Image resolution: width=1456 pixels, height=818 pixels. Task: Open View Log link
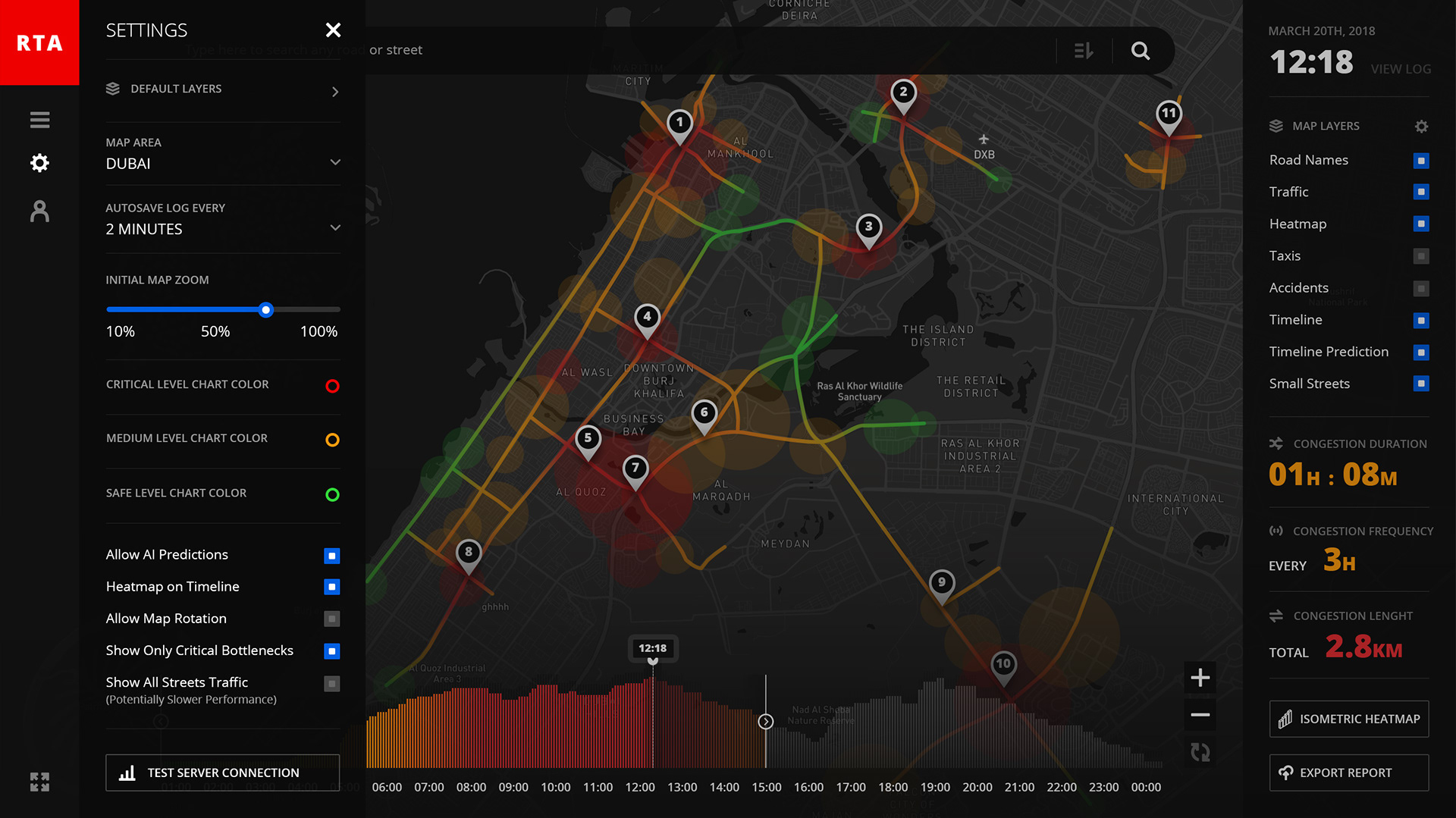[x=1401, y=69]
